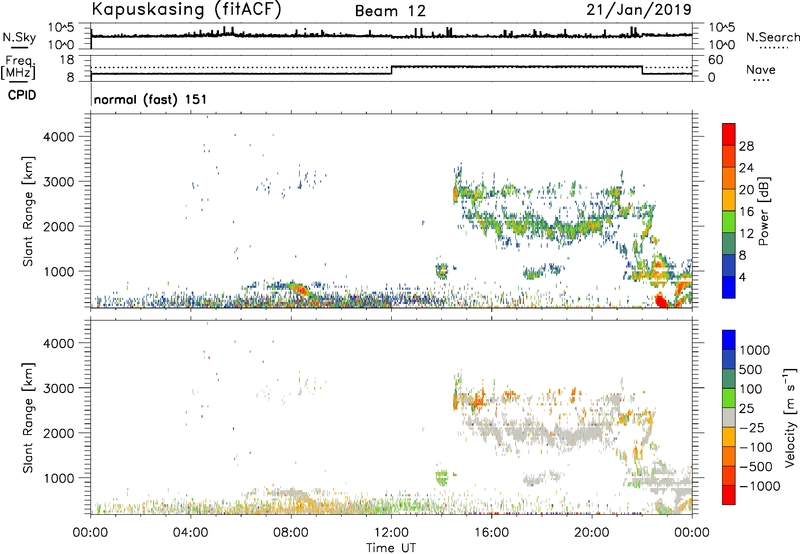
Task: Click the 'Freq. [MHz]' axis label
Action: [18, 67]
